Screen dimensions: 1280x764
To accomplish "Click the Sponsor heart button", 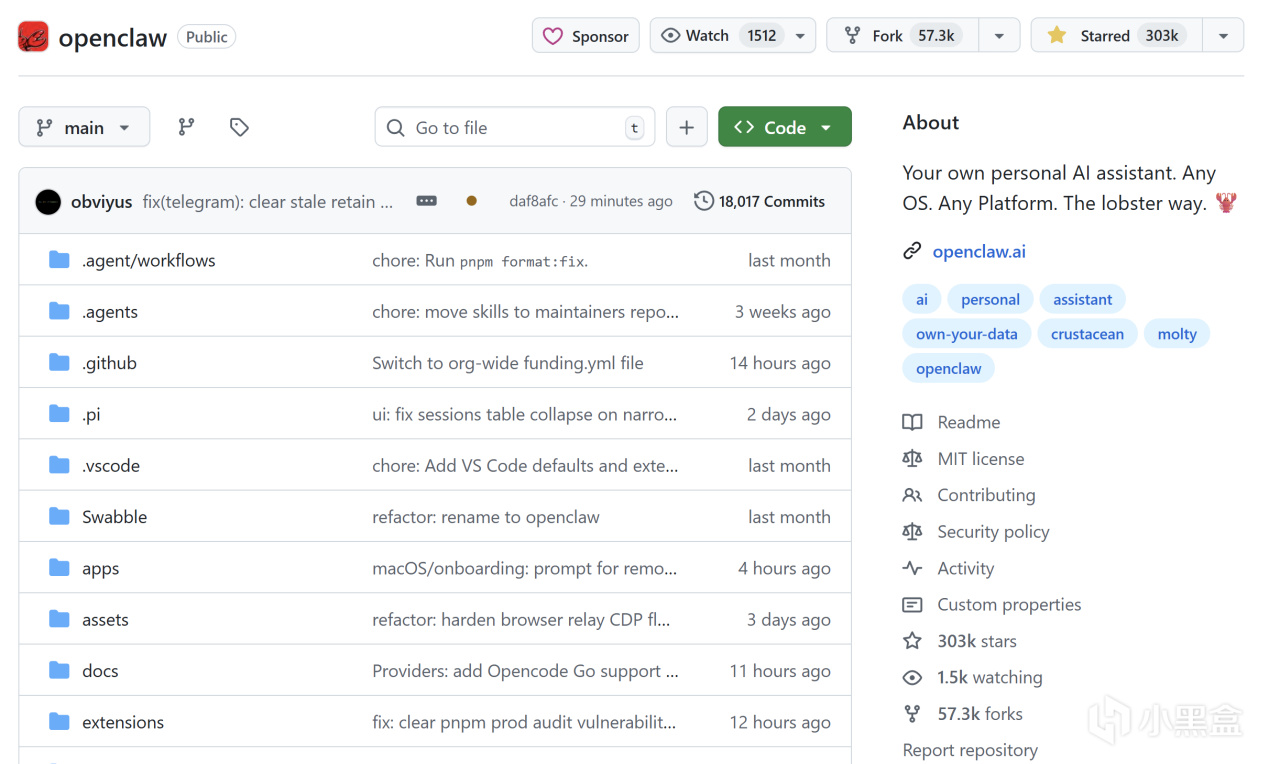I will (585, 36).
